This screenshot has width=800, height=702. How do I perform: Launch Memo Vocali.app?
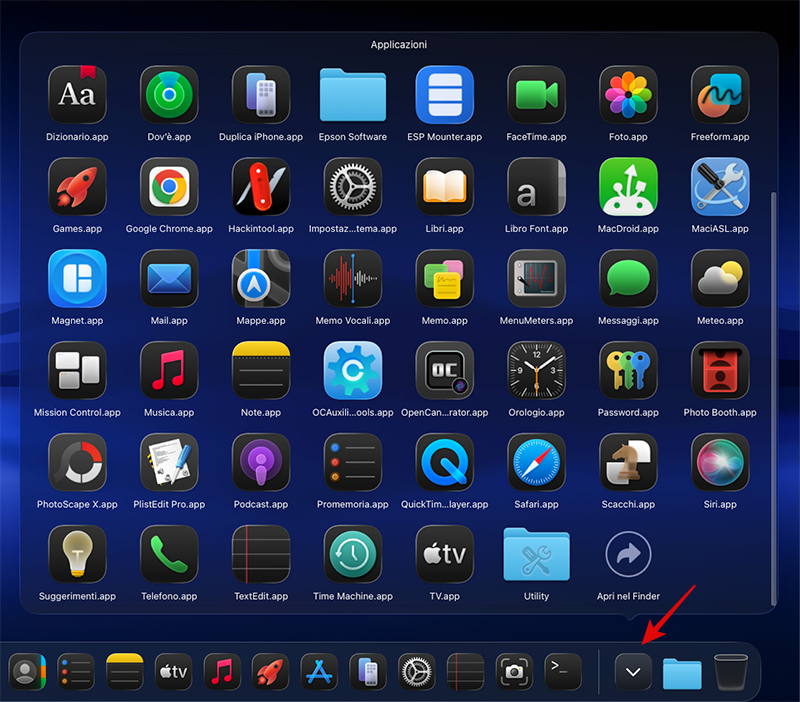(353, 279)
